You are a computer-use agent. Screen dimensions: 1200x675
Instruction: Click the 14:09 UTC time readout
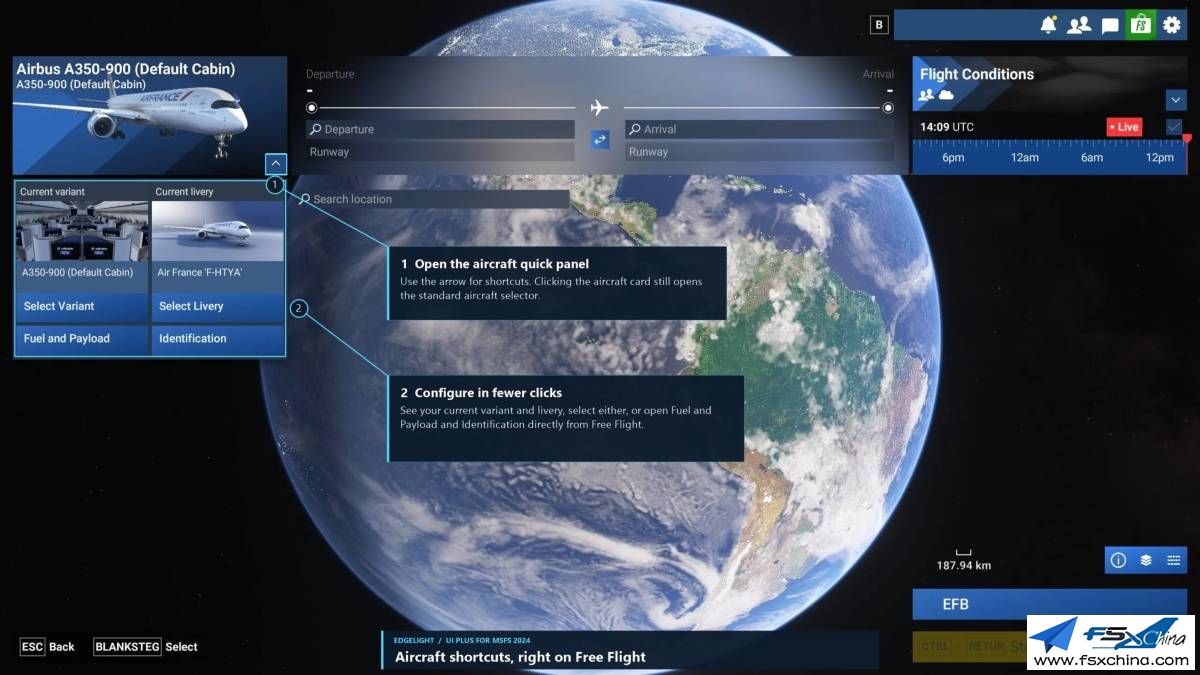tap(947, 127)
